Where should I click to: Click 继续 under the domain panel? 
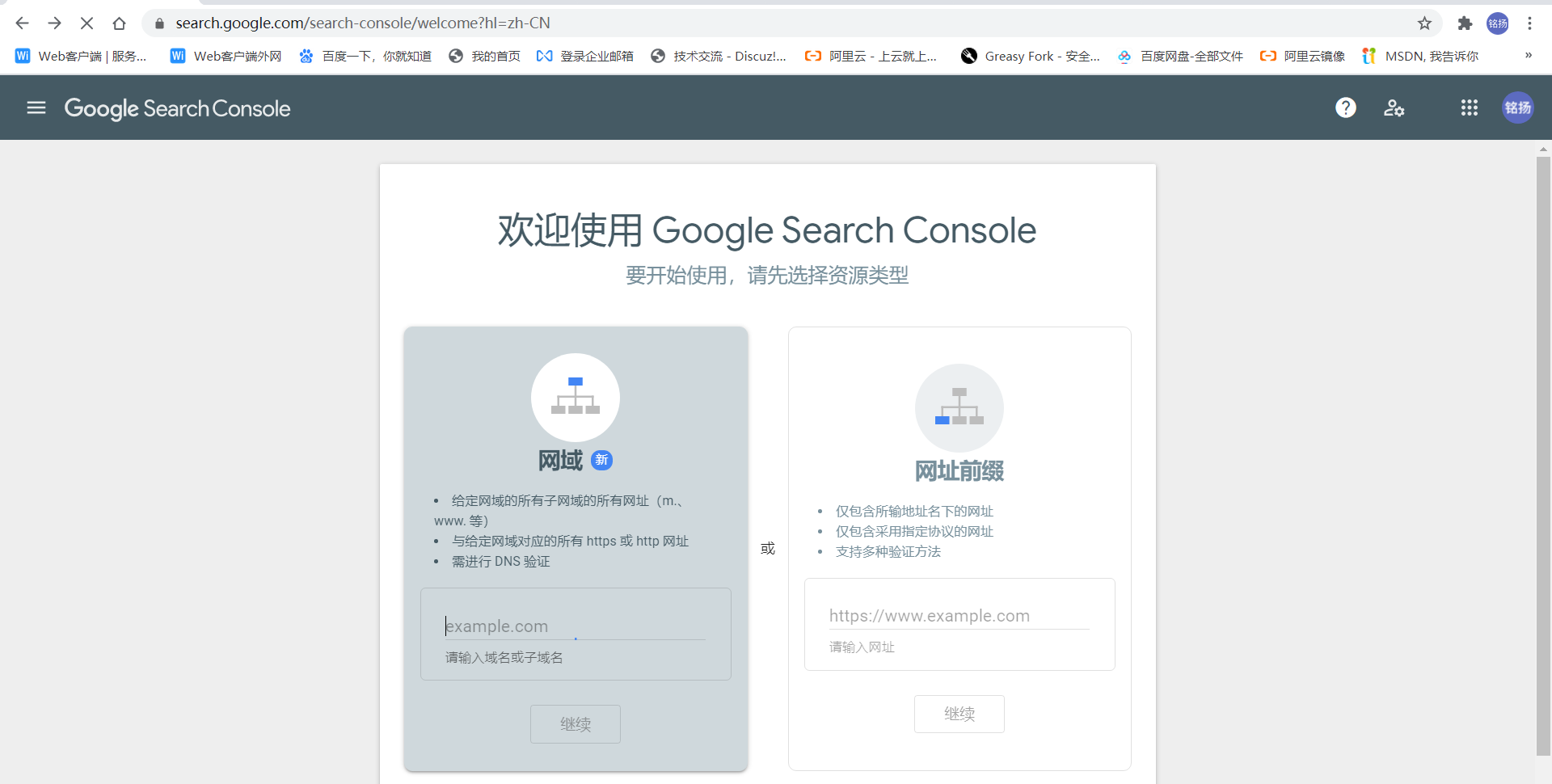tap(576, 724)
